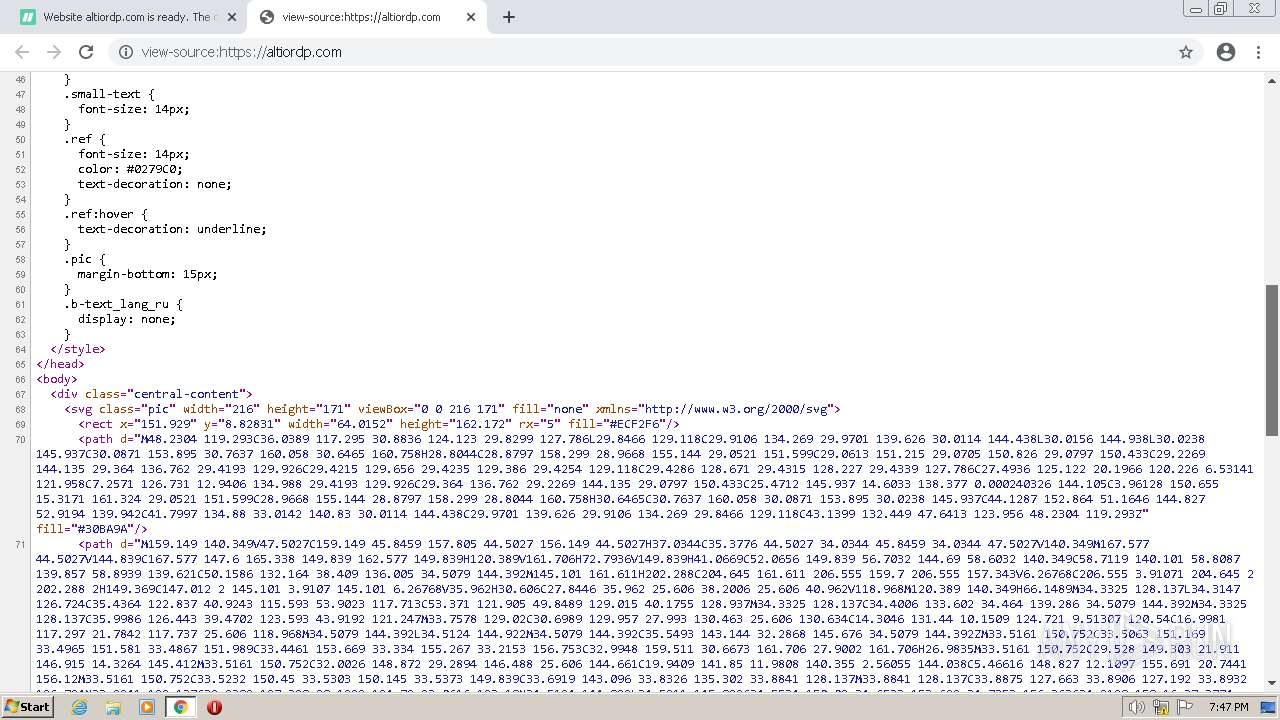The height and width of the screenshot is (720, 1280).
Task: Close the view-source altiordp.com tab
Action: click(471, 17)
